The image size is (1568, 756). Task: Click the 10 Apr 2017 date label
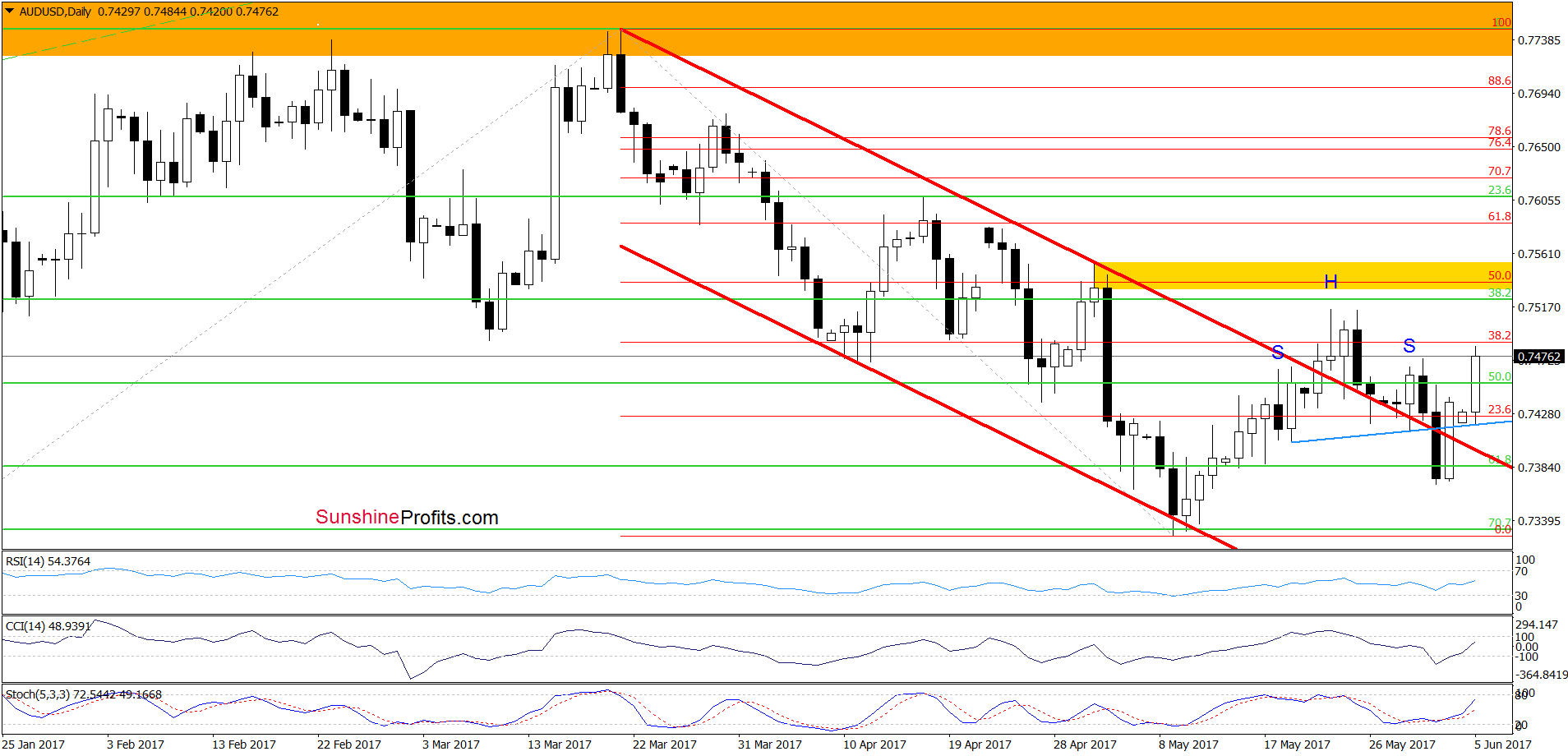click(875, 744)
